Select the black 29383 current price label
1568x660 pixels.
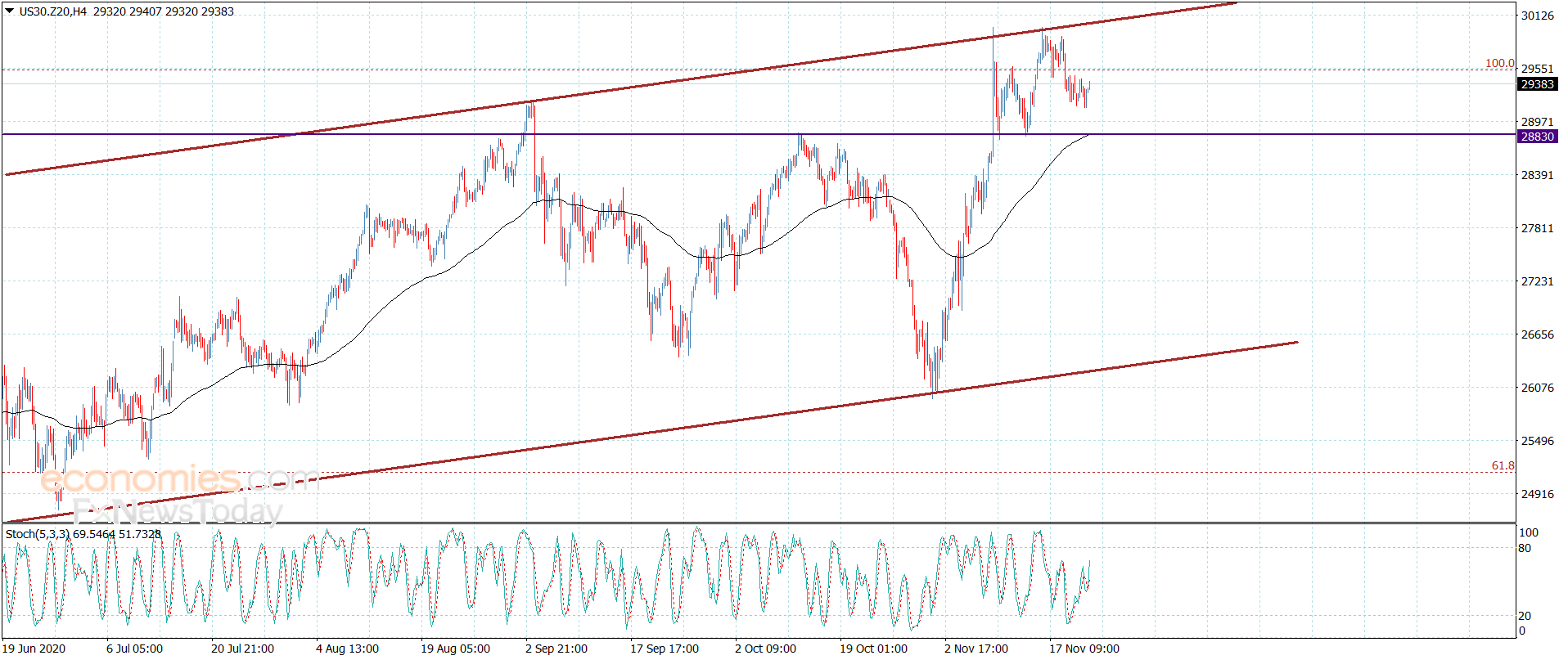click(x=1537, y=84)
